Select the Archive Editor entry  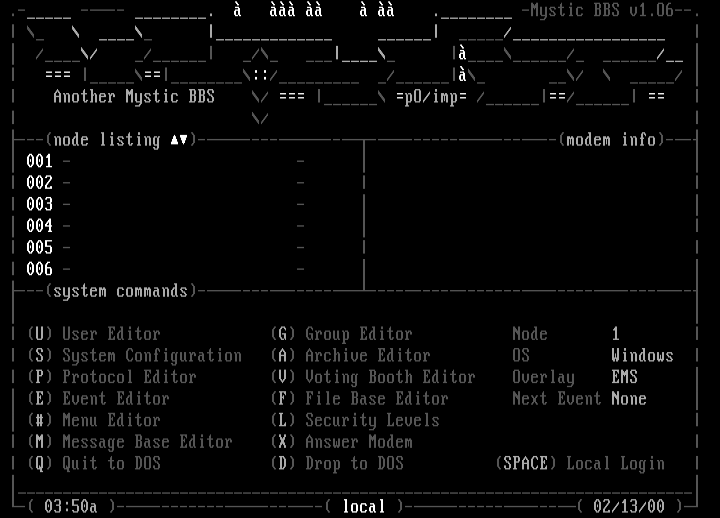[350, 356]
